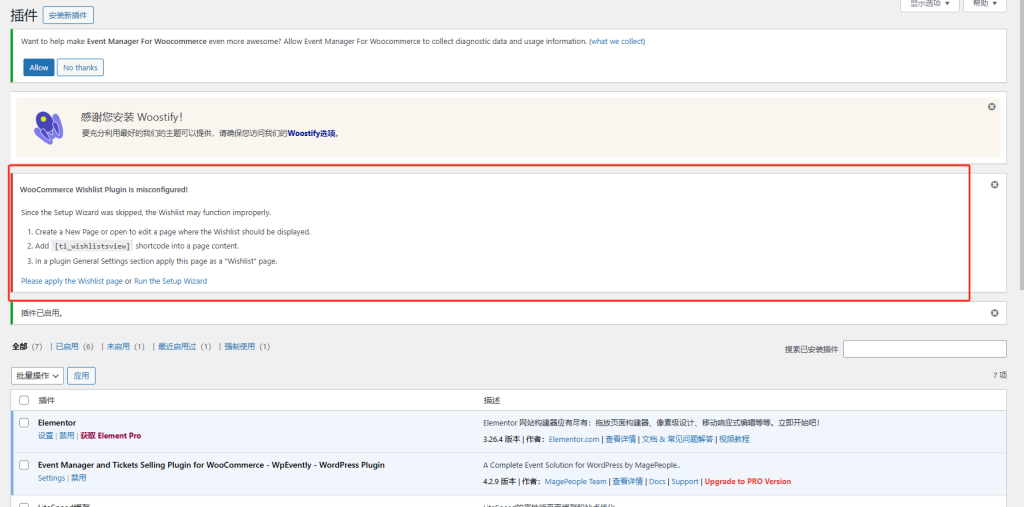Click the Allow button
Image resolution: width=1024 pixels, height=507 pixels.
39,67
